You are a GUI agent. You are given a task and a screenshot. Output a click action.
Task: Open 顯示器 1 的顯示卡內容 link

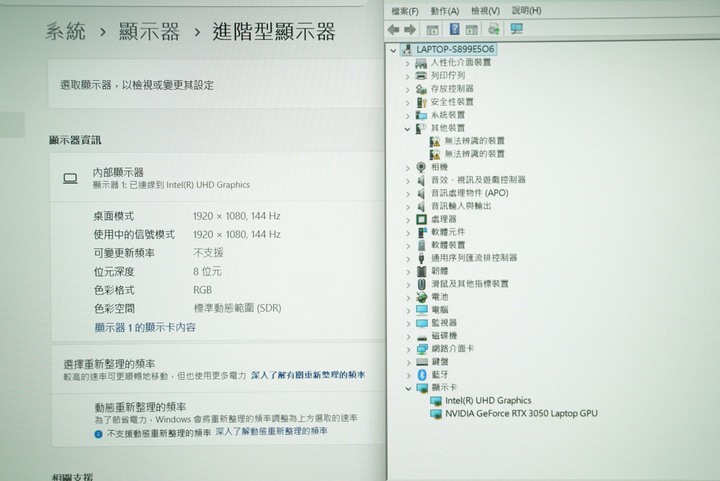(x=145, y=327)
